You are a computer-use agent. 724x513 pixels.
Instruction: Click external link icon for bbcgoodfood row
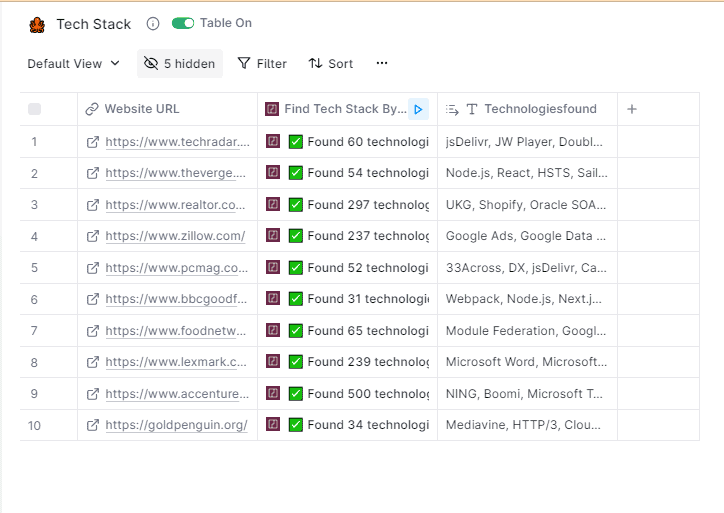[x=93, y=299]
